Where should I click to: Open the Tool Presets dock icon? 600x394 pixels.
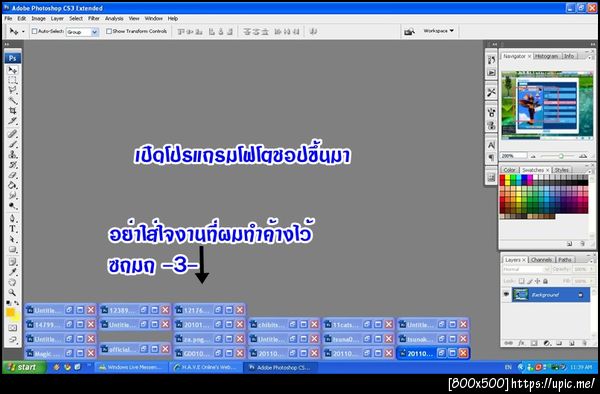(491, 92)
